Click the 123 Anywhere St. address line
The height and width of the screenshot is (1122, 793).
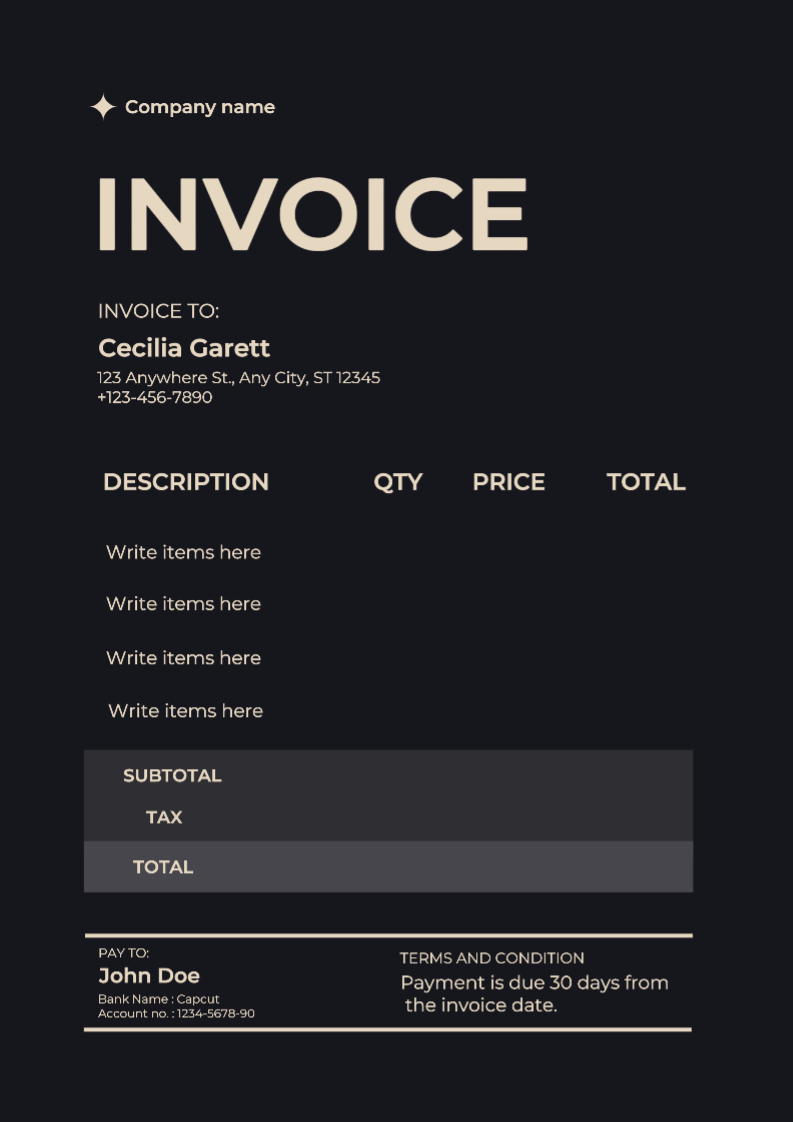[x=238, y=378]
